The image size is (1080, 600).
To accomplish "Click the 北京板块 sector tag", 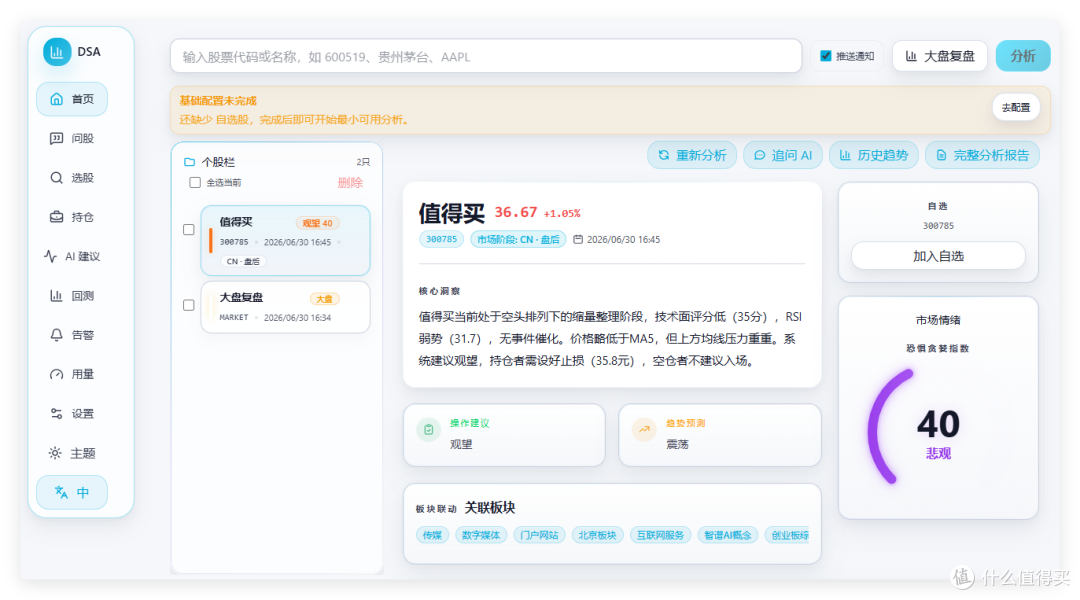I will point(597,535).
